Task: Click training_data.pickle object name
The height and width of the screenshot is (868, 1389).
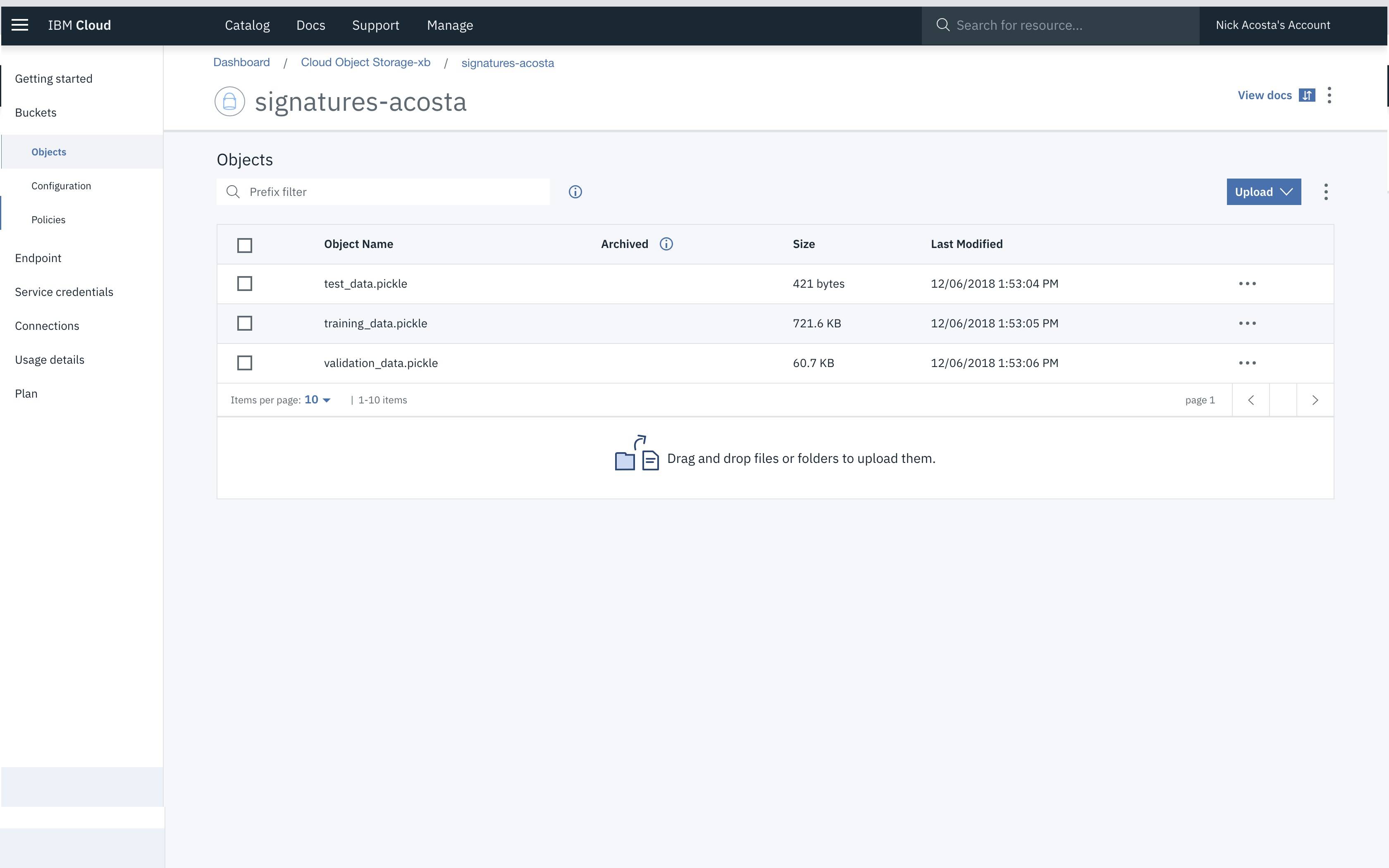Action: [375, 323]
